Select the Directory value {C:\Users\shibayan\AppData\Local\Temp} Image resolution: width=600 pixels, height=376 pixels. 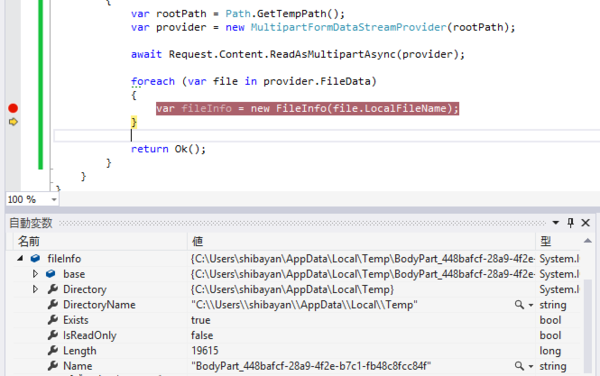[x=292, y=290]
